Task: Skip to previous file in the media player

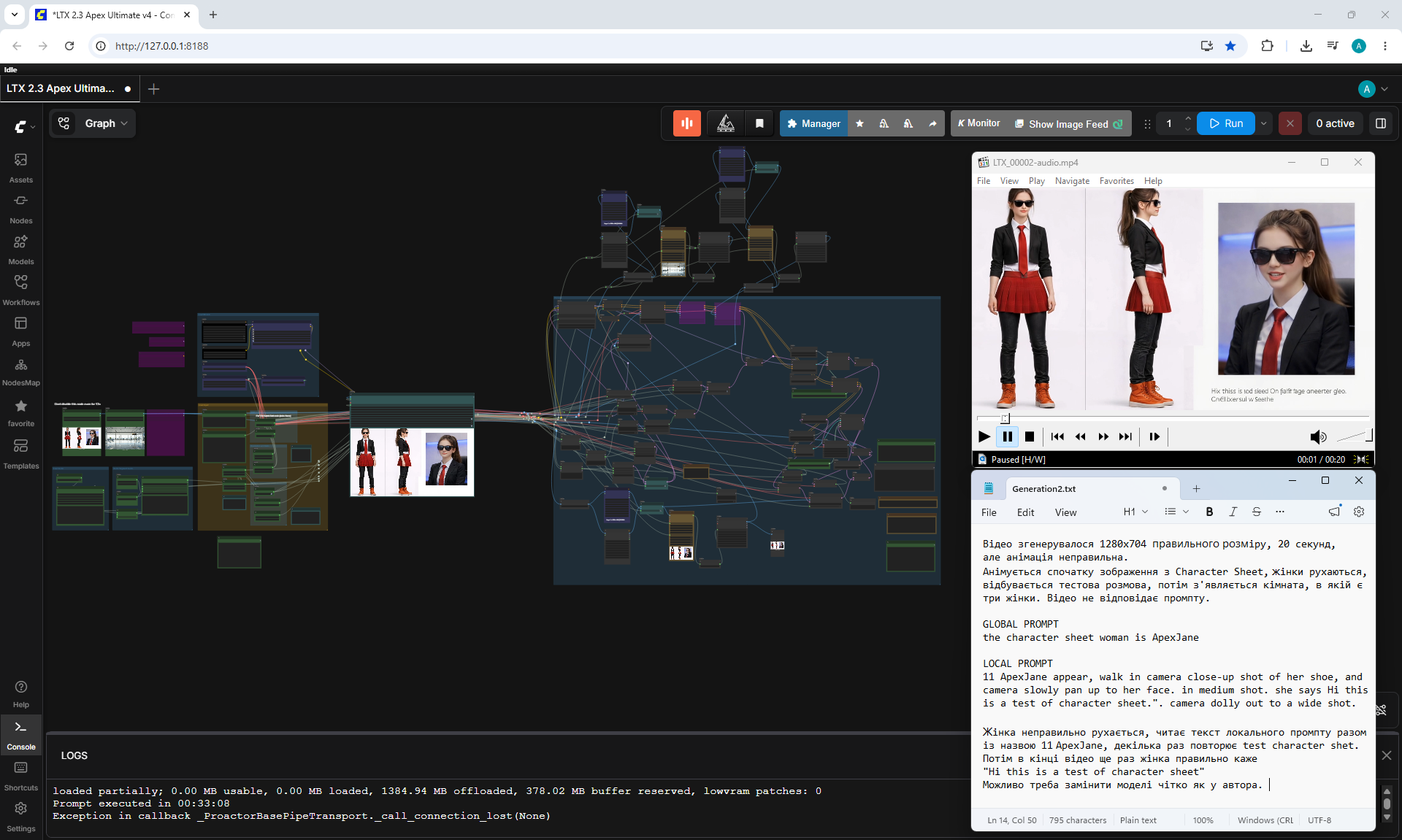Action: click(1057, 436)
